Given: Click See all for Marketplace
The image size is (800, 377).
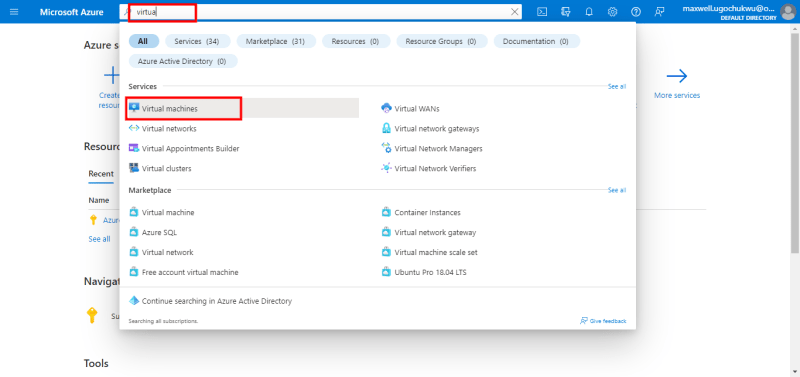Looking at the screenshot, I should click(616, 190).
